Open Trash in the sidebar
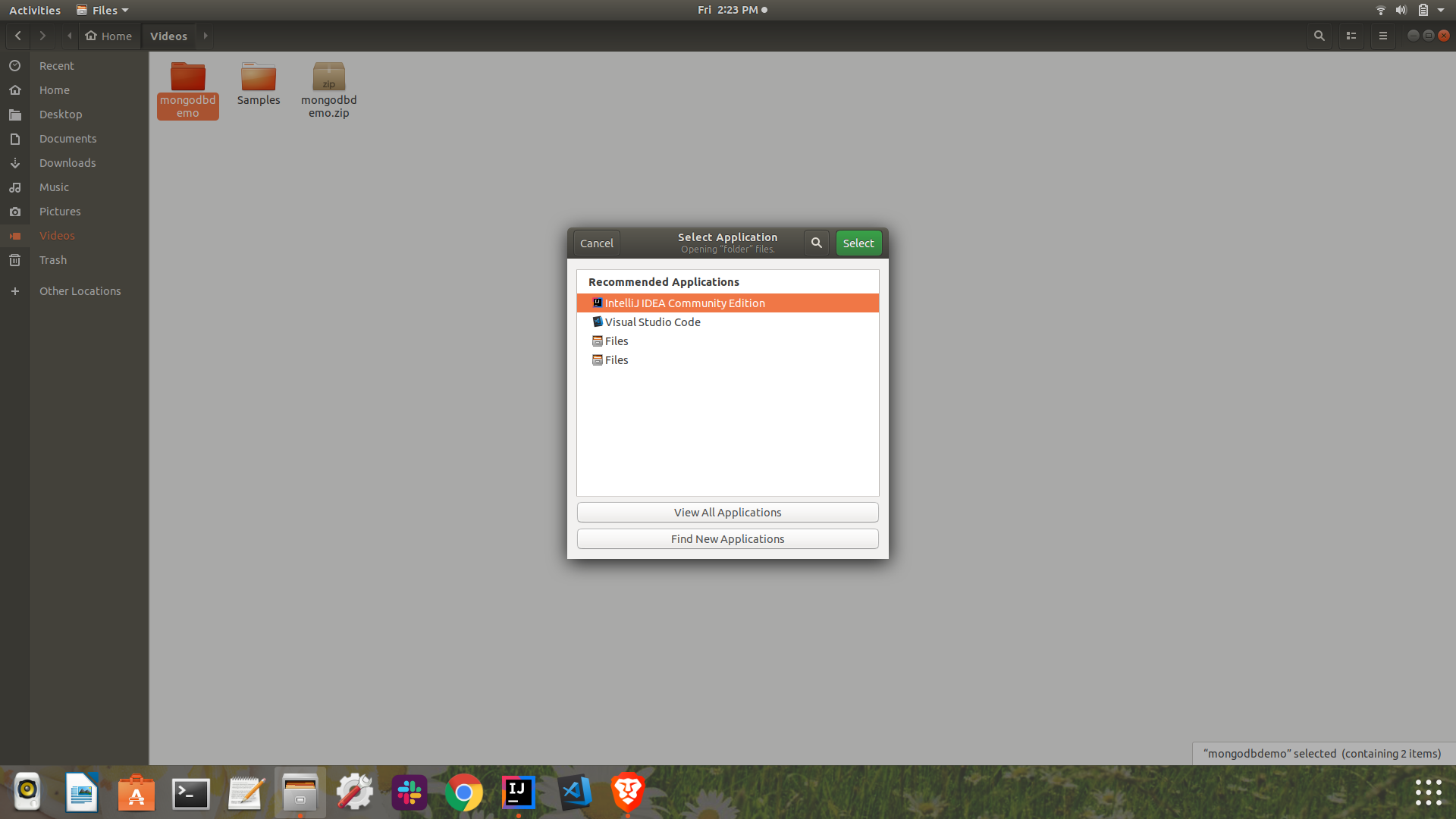The image size is (1456, 819). point(53,260)
